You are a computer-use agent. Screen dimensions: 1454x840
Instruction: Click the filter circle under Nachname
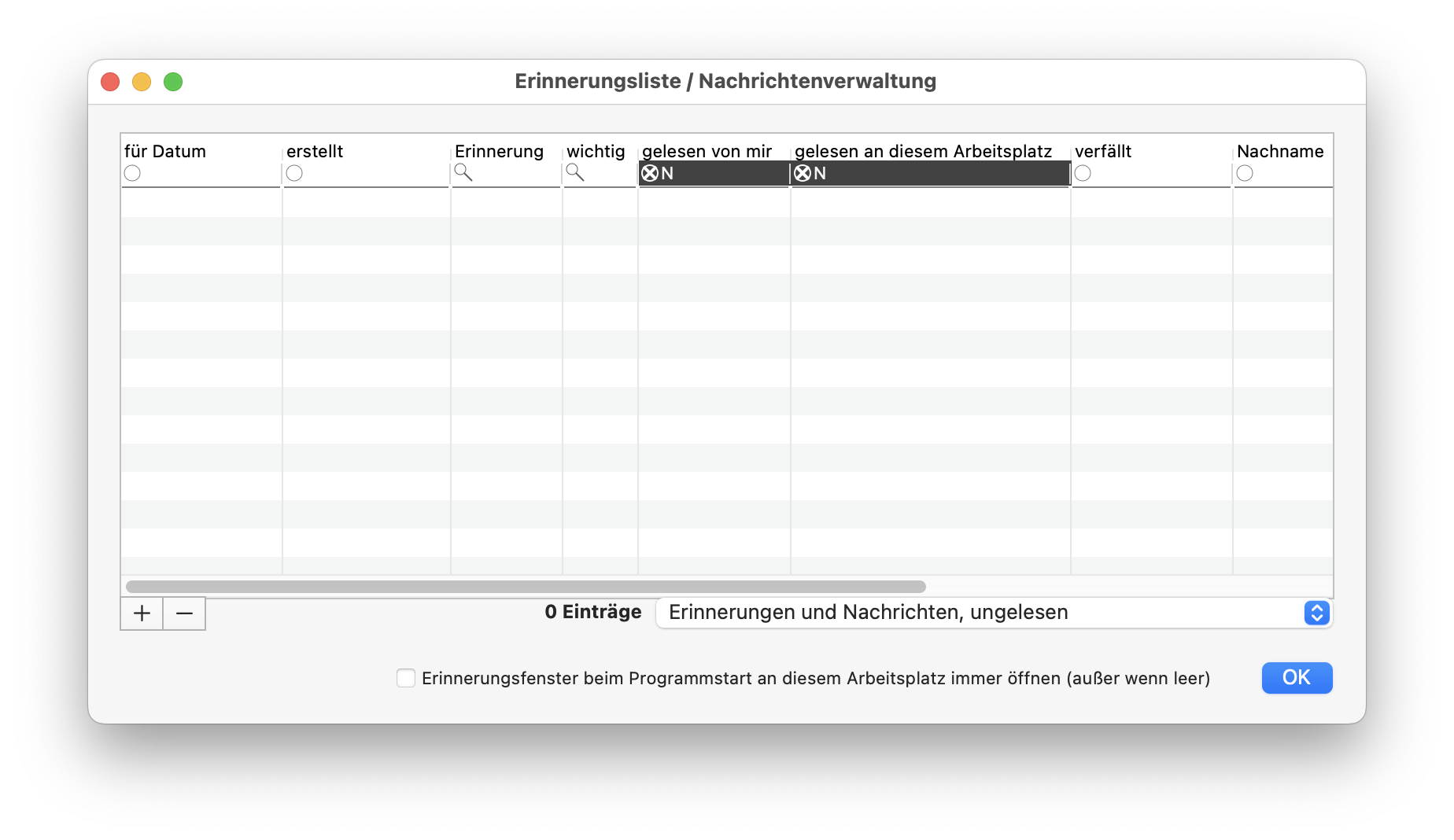click(1245, 173)
